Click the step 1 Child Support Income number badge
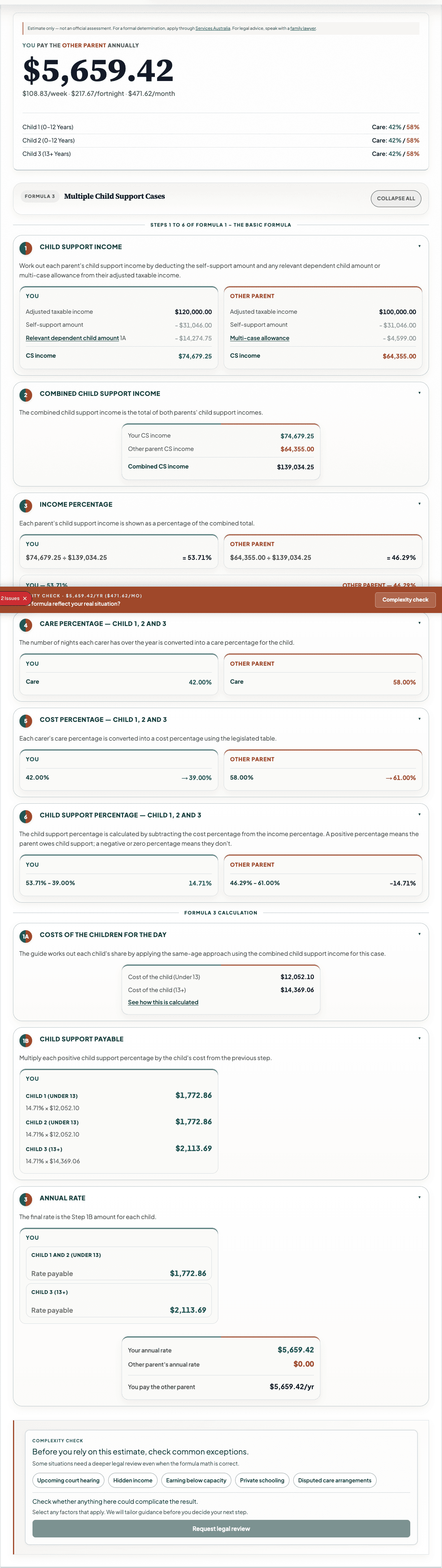This screenshot has width=442, height=1568. [x=26, y=248]
